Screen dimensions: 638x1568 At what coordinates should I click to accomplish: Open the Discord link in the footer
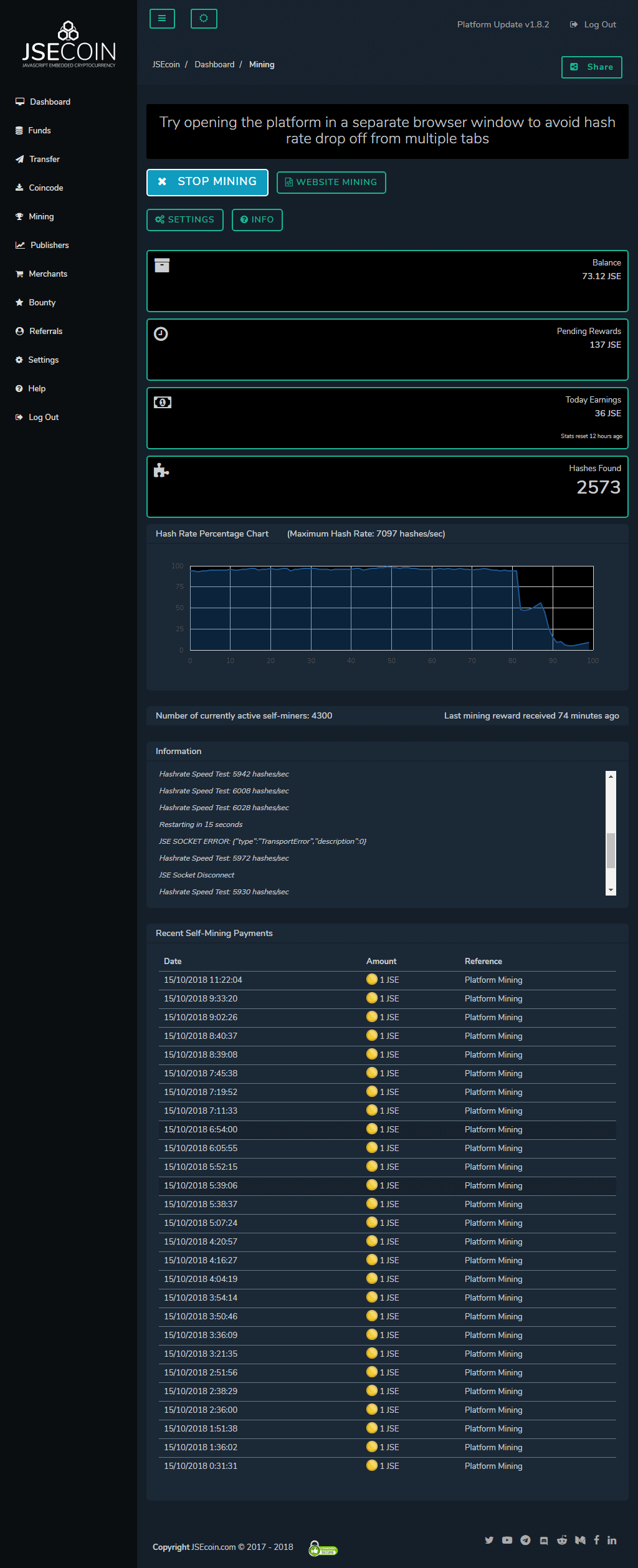coord(544,1540)
